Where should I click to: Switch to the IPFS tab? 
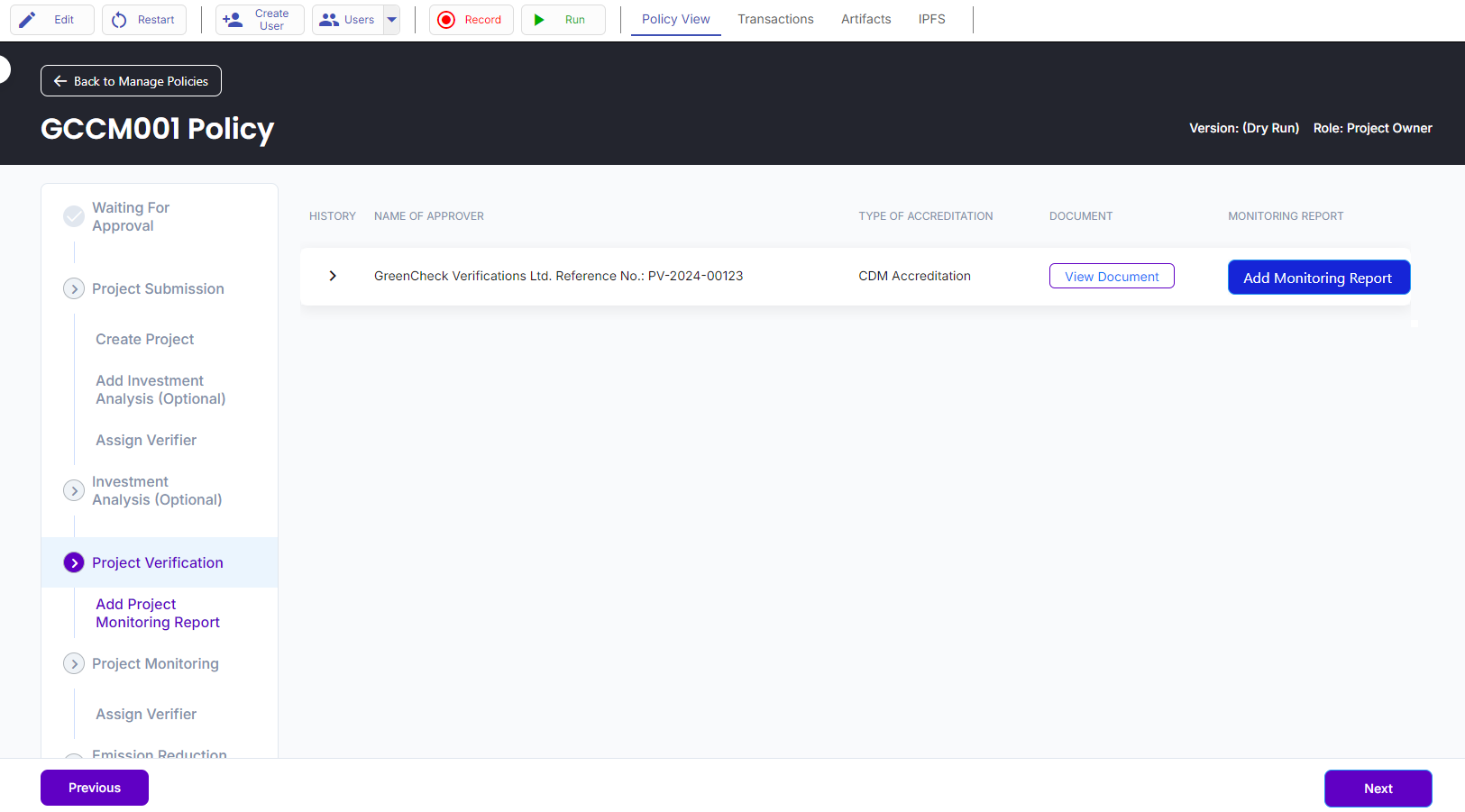[931, 19]
